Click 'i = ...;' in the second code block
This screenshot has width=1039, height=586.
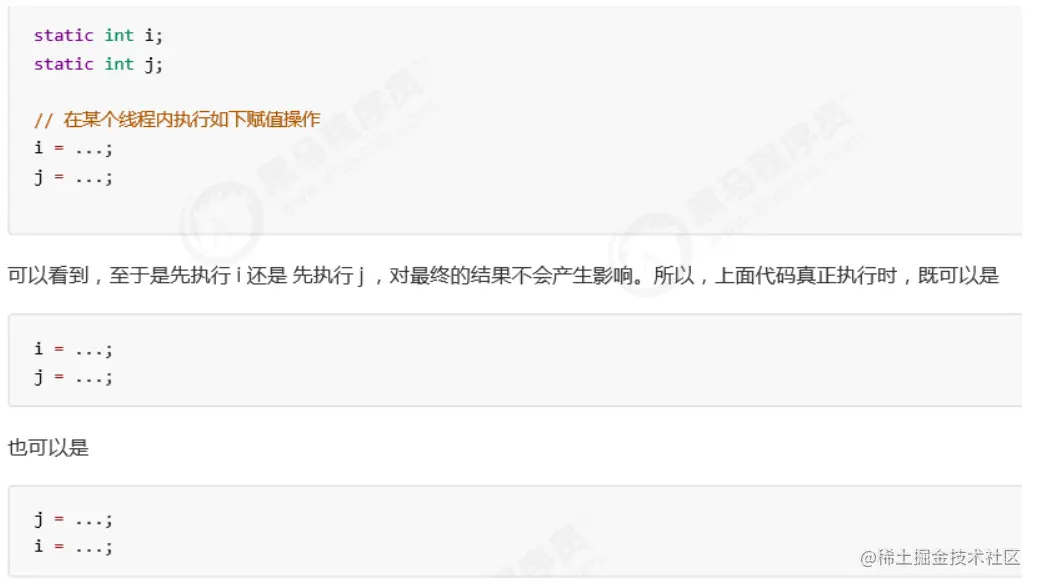[74, 349]
